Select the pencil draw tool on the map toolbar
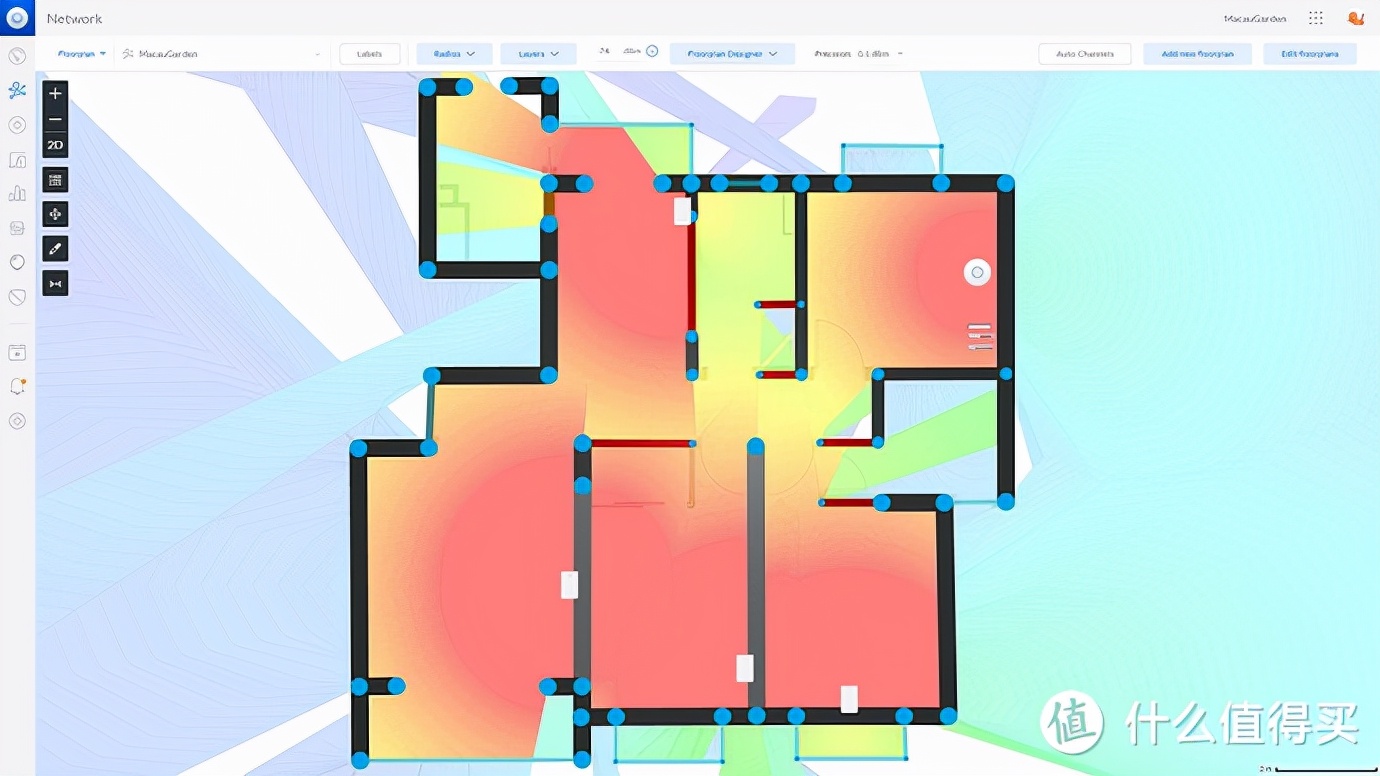 [x=55, y=248]
